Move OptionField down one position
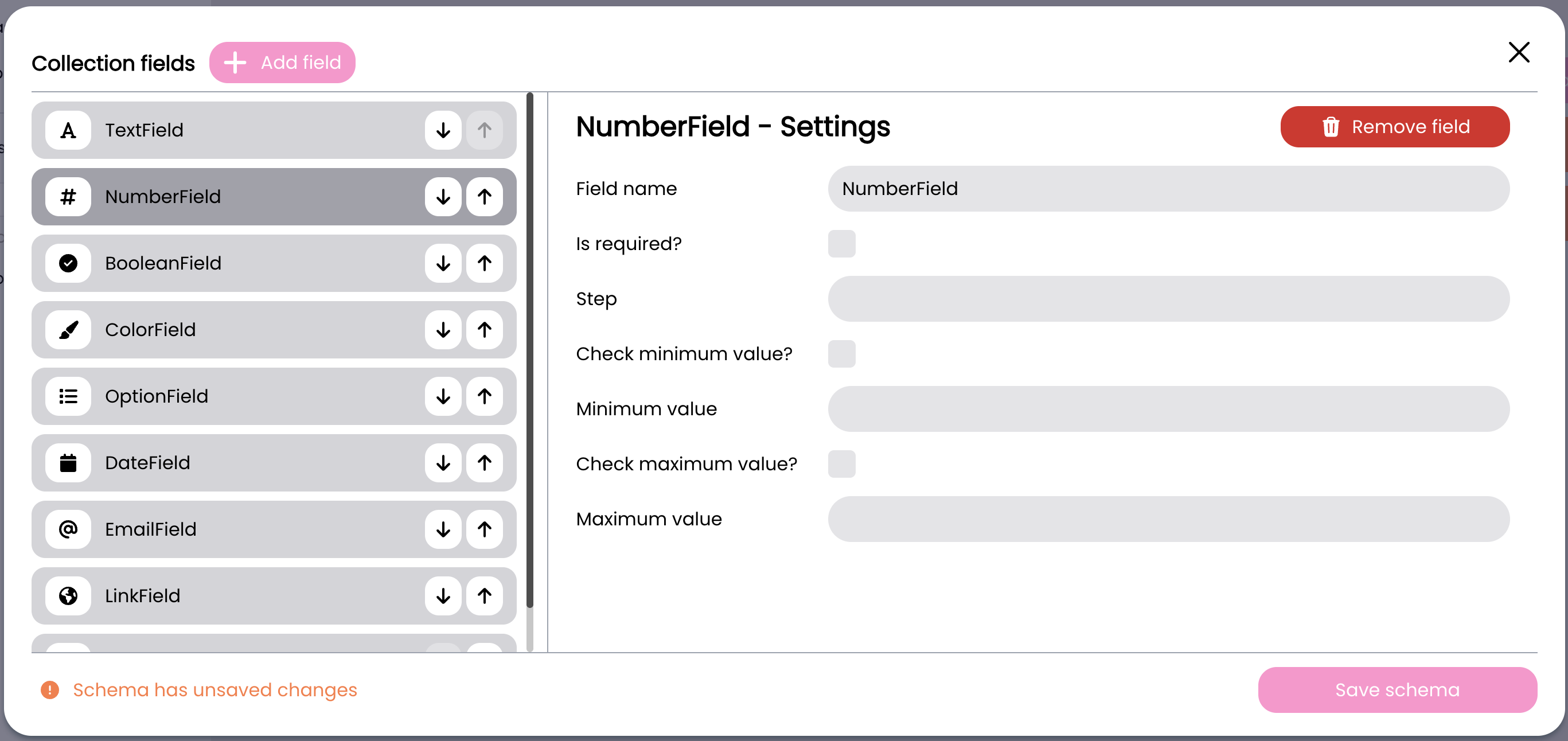Viewport: 1568px width, 741px height. (443, 396)
